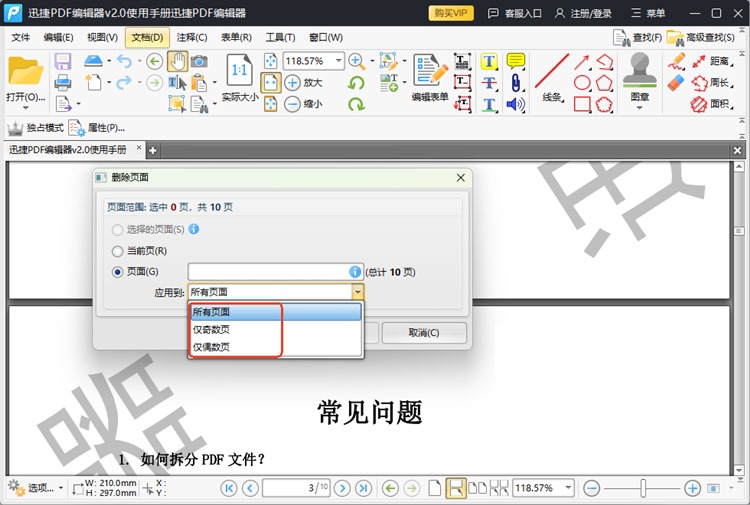Toggle 独占模式 exclusive mode
The width and height of the screenshot is (750, 505).
(x=35, y=128)
